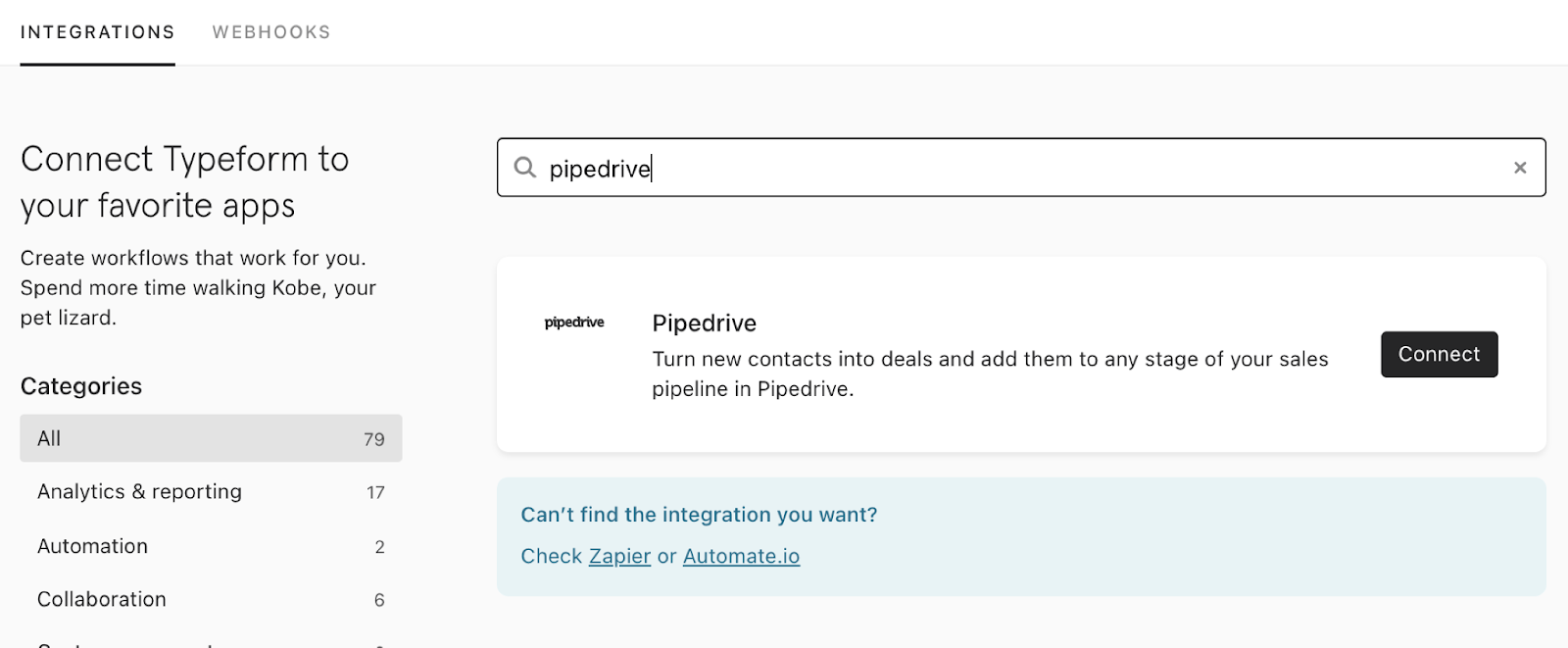Click the 79 count beside All
Viewport: 1568px width, 648px height.
(374, 439)
